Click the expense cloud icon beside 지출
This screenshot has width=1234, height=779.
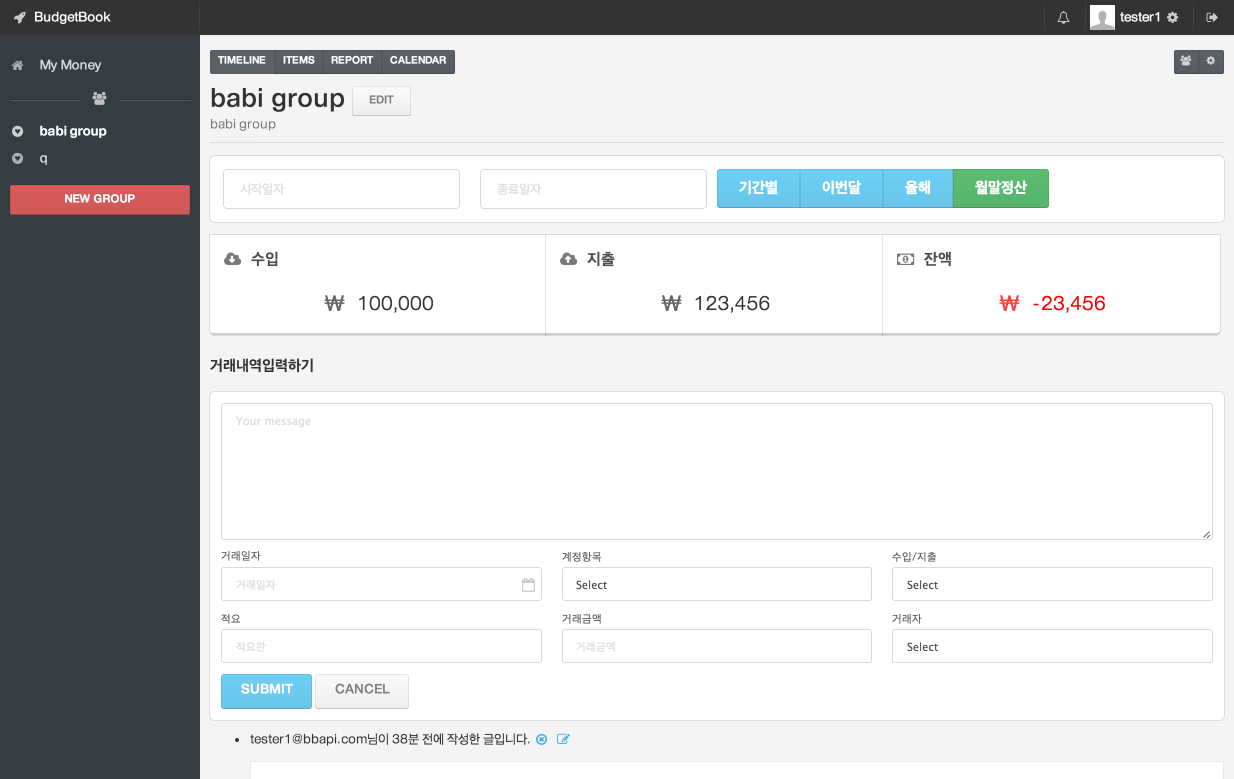point(569,259)
